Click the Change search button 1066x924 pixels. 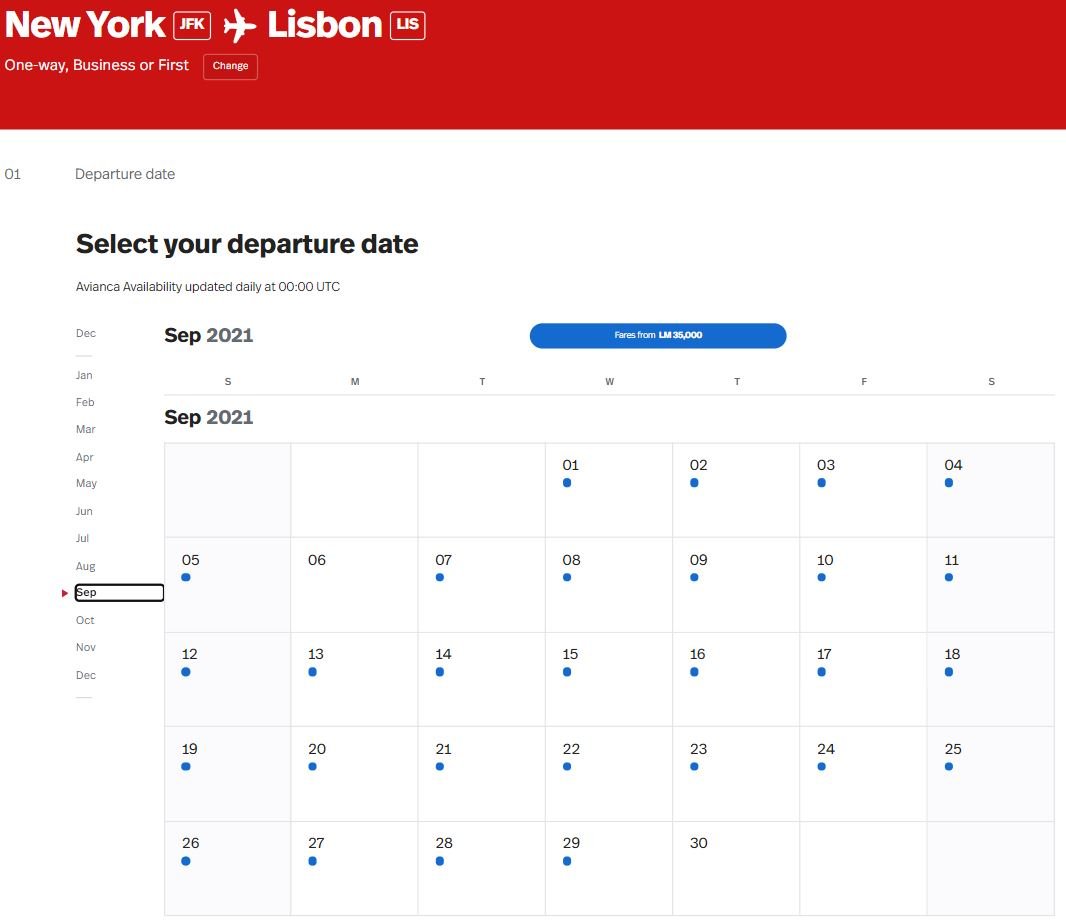pyautogui.click(x=230, y=67)
